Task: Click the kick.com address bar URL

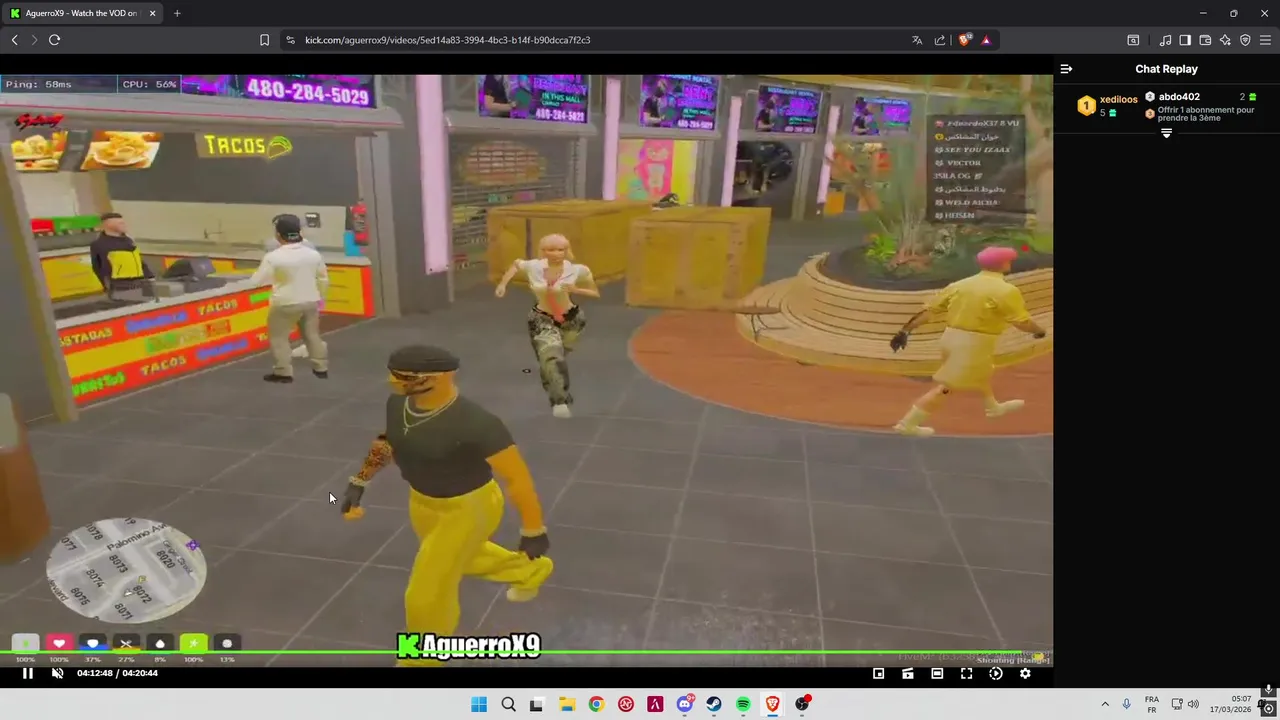Action: [x=447, y=40]
